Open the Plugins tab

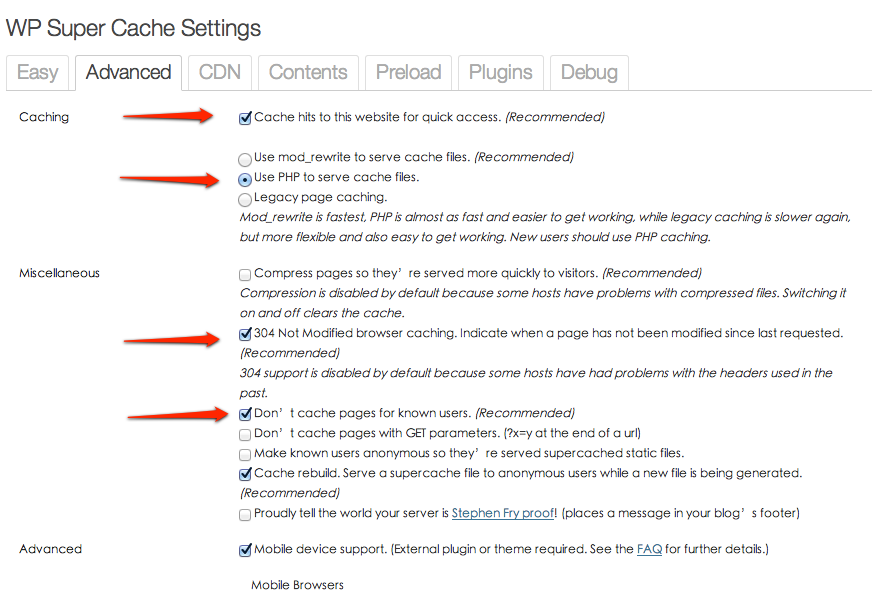[x=500, y=72]
